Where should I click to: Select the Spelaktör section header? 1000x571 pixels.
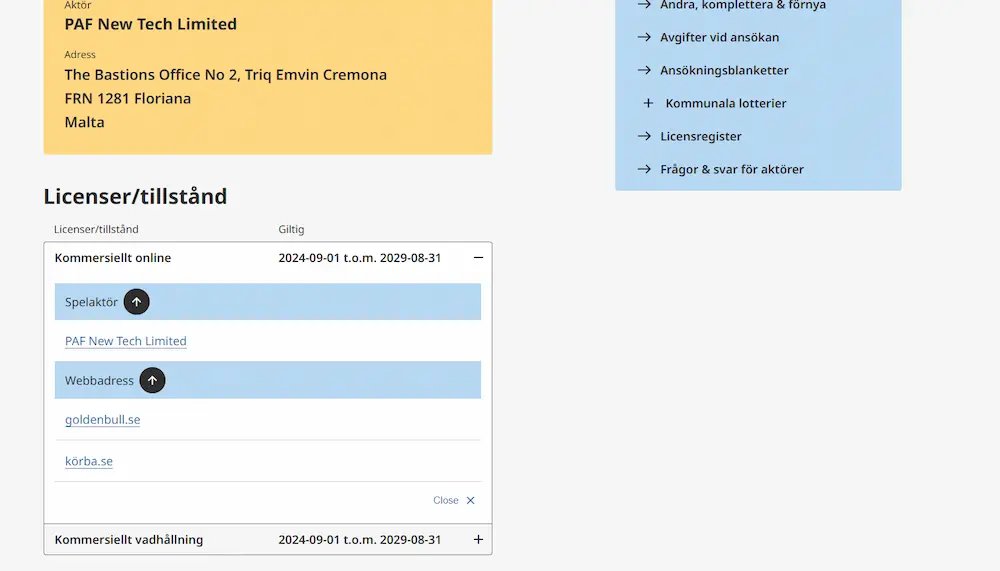[x=268, y=302]
